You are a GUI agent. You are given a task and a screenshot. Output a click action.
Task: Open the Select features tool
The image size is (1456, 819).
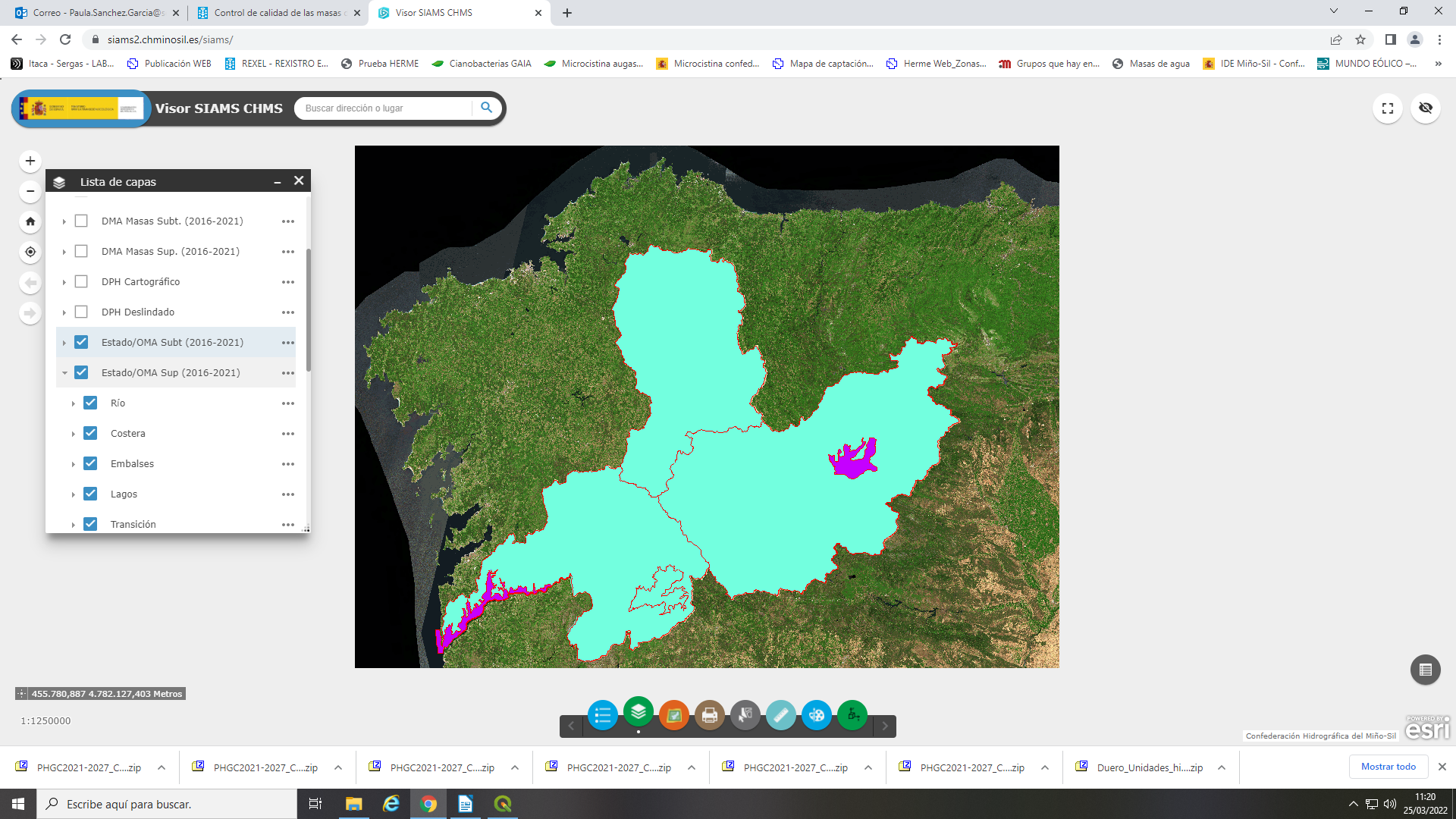(745, 715)
